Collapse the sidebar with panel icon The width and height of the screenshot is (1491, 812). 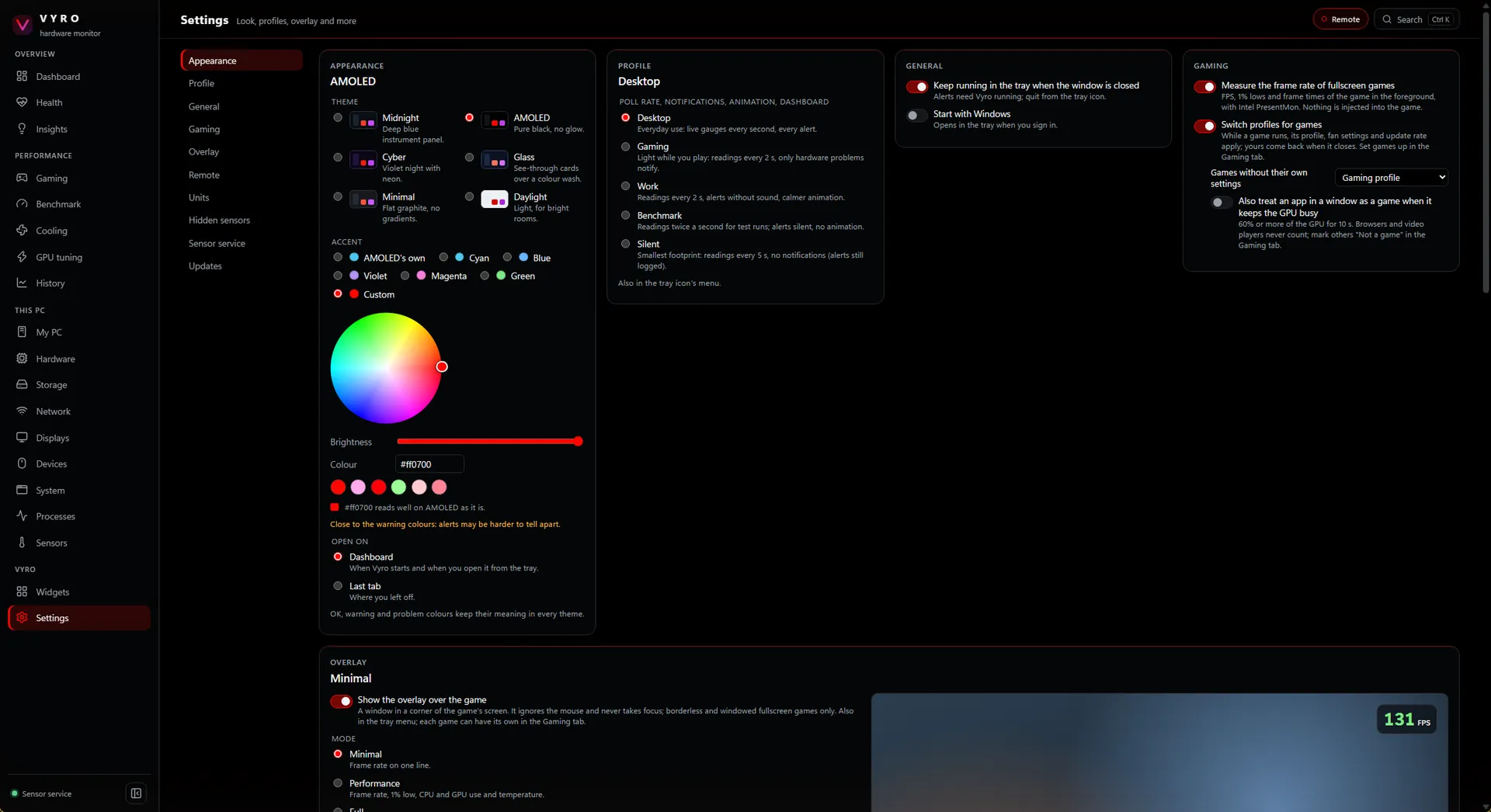tap(136, 793)
